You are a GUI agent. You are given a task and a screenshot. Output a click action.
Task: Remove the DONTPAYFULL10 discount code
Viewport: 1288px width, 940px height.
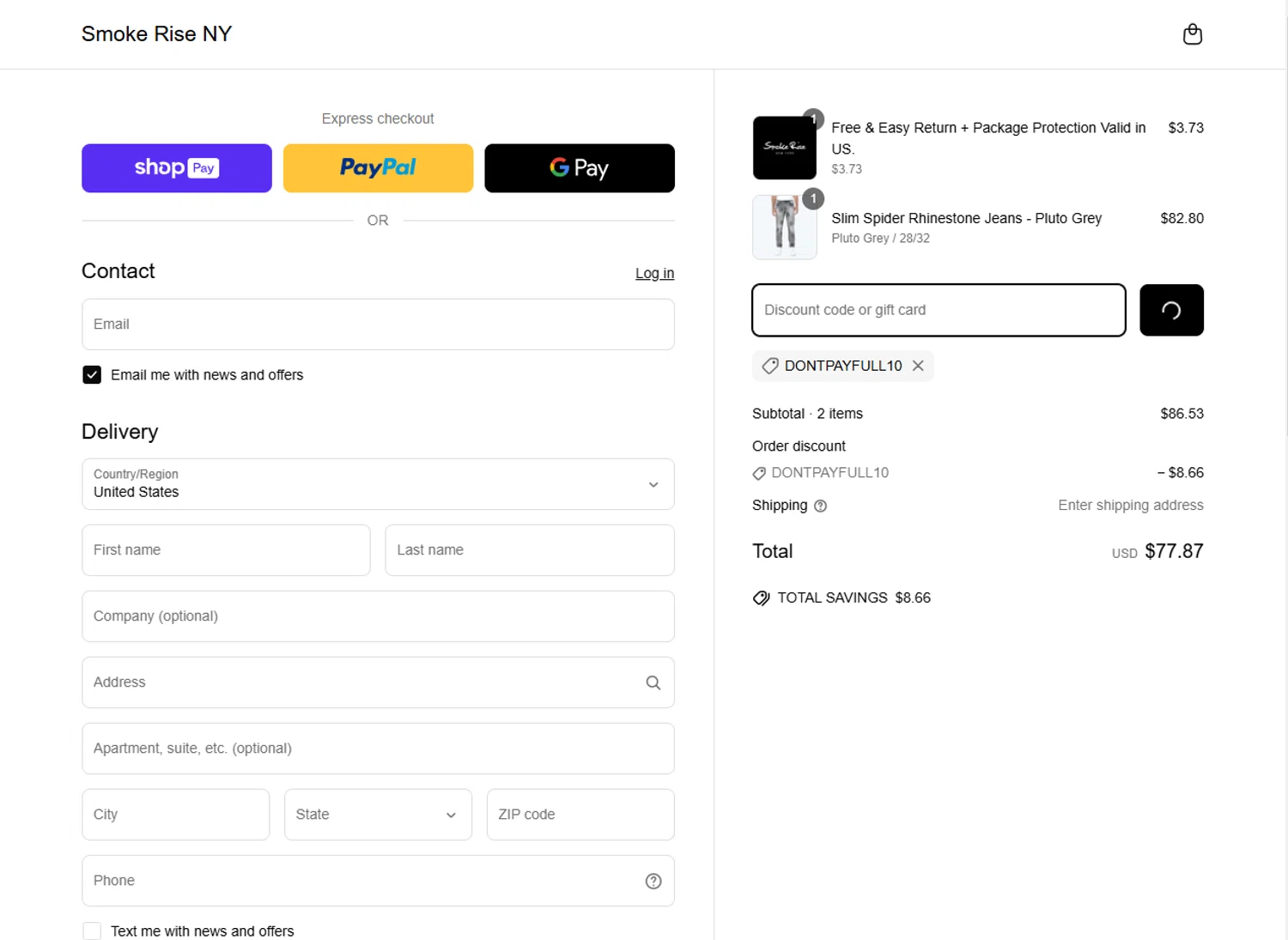point(918,366)
